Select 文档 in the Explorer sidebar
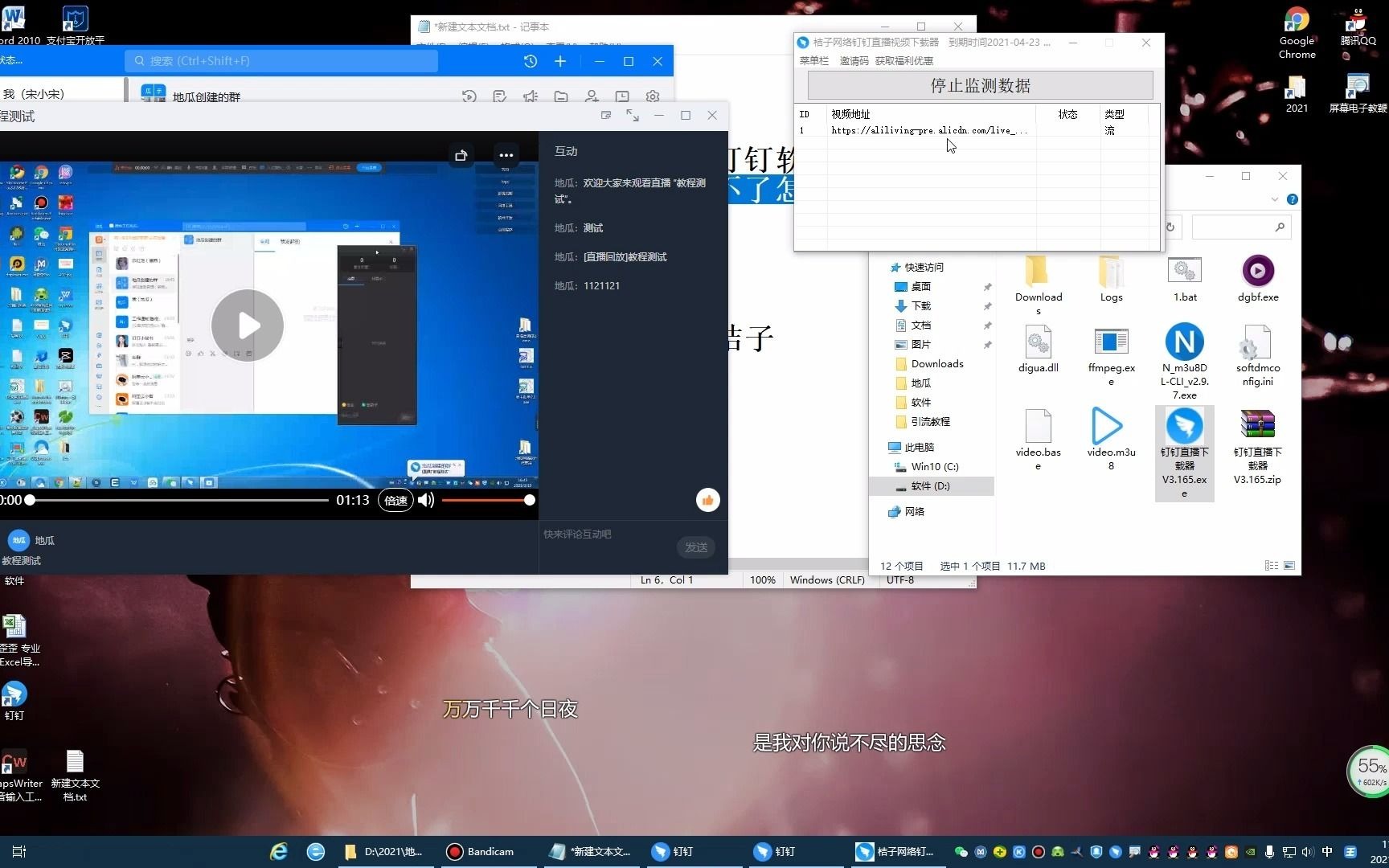1389x868 pixels. pyautogui.click(x=921, y=325)
